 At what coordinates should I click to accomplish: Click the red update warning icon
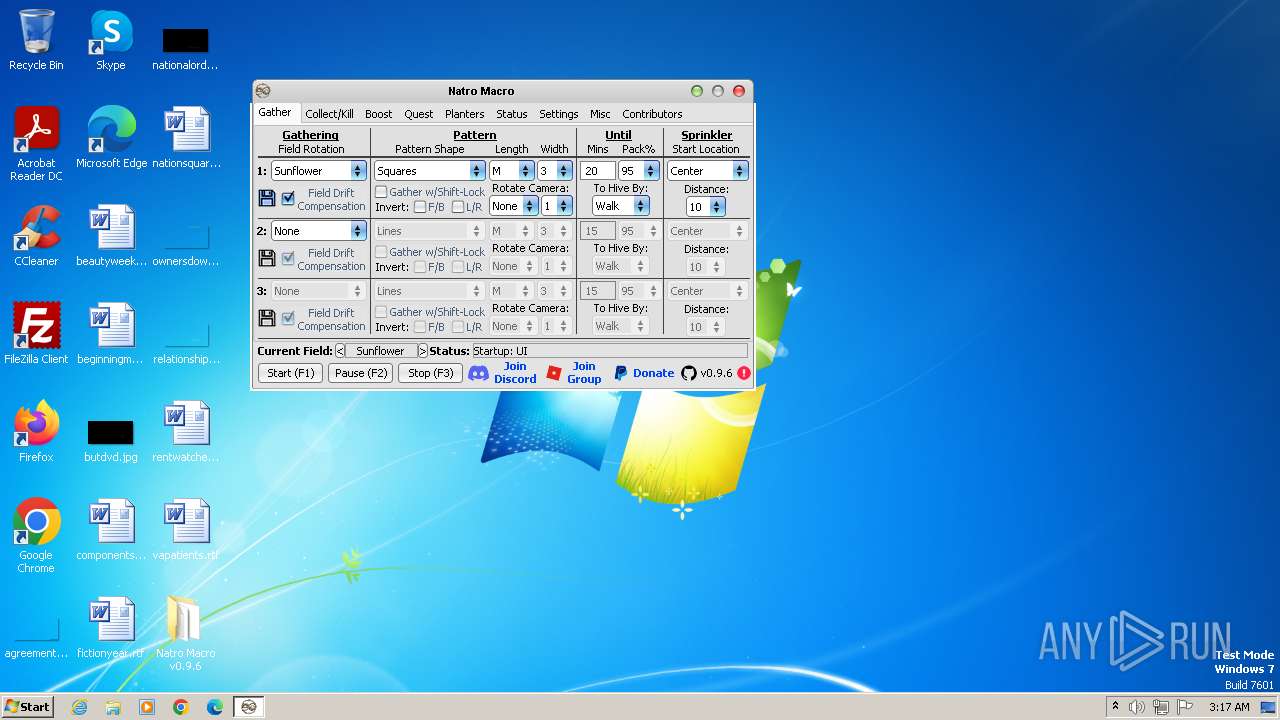point(744,373)
